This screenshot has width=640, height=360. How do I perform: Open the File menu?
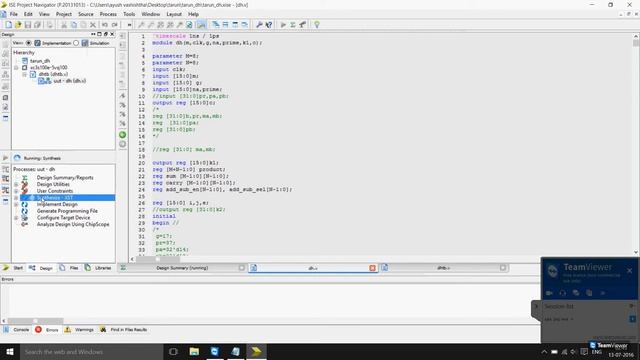coord(13,14)
